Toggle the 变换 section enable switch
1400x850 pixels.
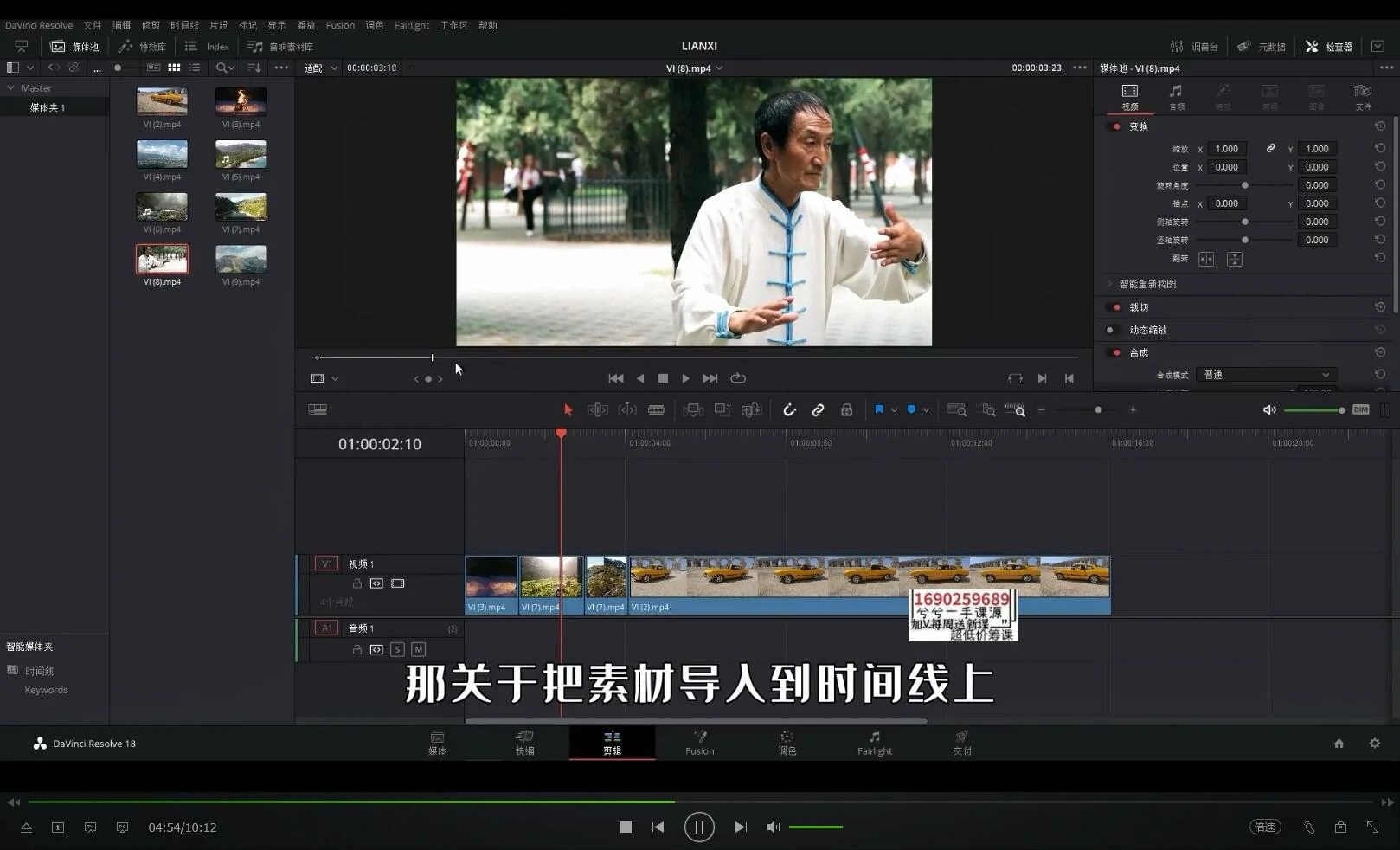1114,126
